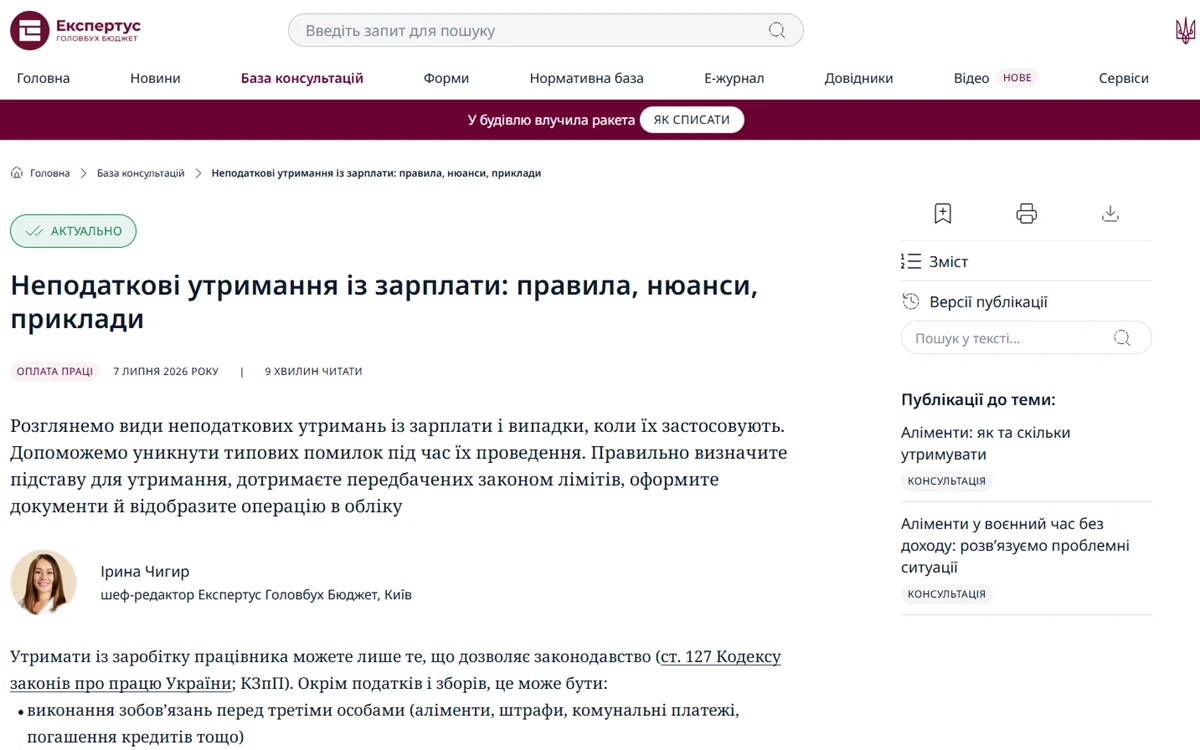Open the База консультацій menu item
Screen dimensions: 1200x750
point(302,78)
